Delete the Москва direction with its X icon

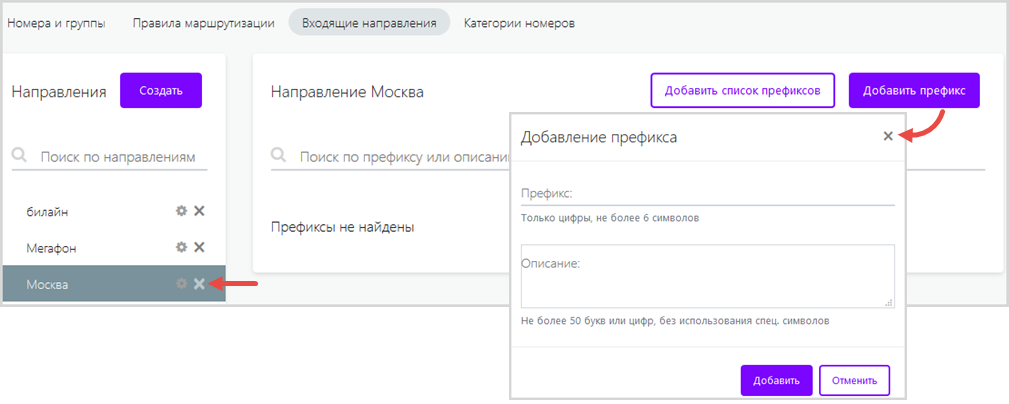click(199, 284)
